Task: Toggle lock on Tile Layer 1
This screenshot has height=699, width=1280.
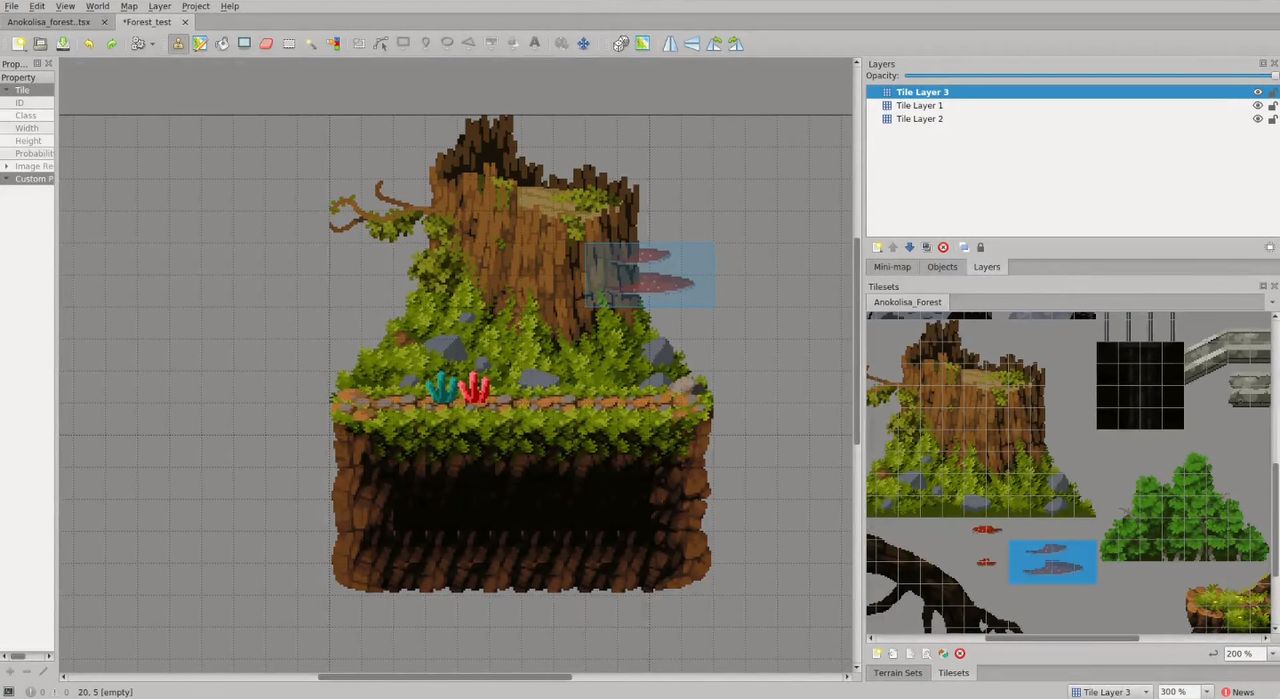Action: pyautogui.click(x=1272, y=105)
